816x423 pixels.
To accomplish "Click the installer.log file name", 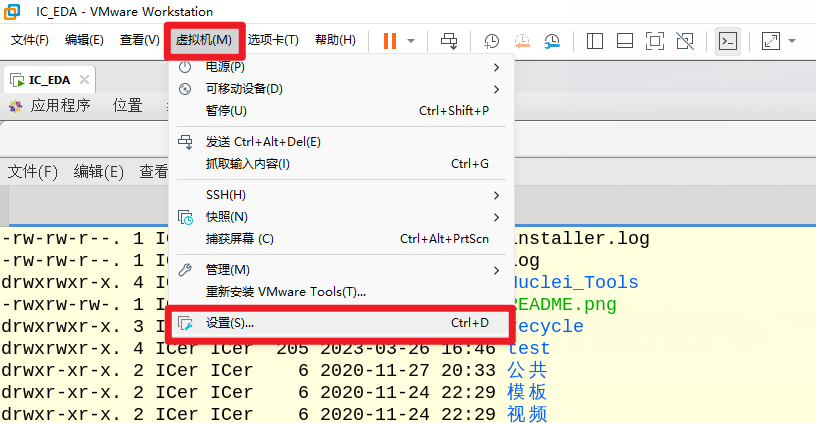I will tap(582, 239).
